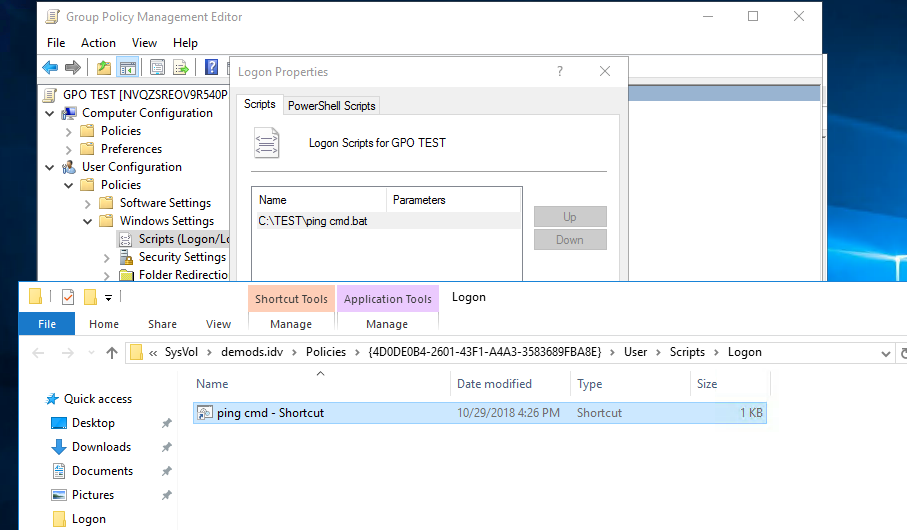Click the Quick access star icon
Screen dimensions: 907x530
click(x=52, y=399)
